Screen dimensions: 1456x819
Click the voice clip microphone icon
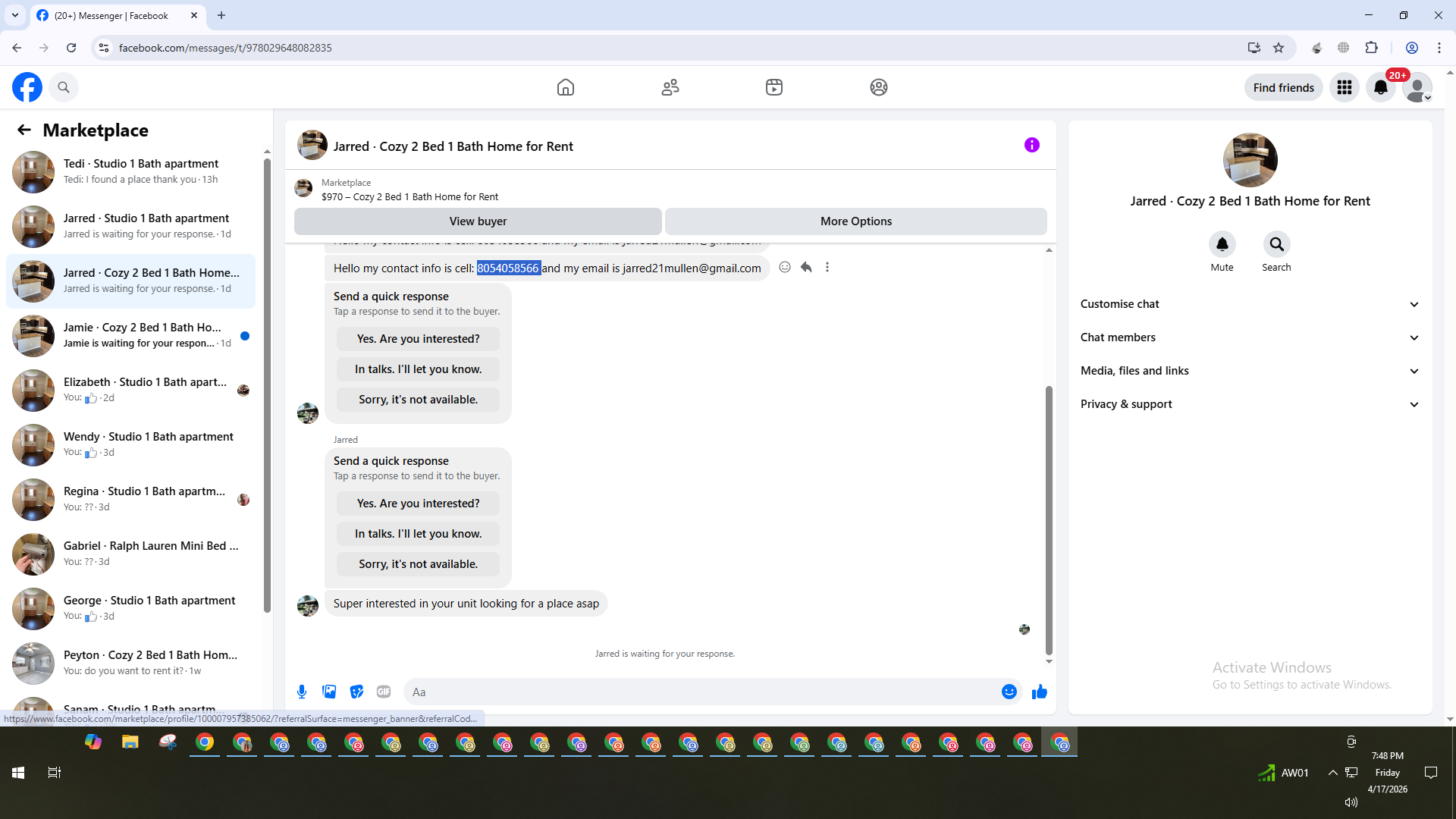[x=302, y=692]
